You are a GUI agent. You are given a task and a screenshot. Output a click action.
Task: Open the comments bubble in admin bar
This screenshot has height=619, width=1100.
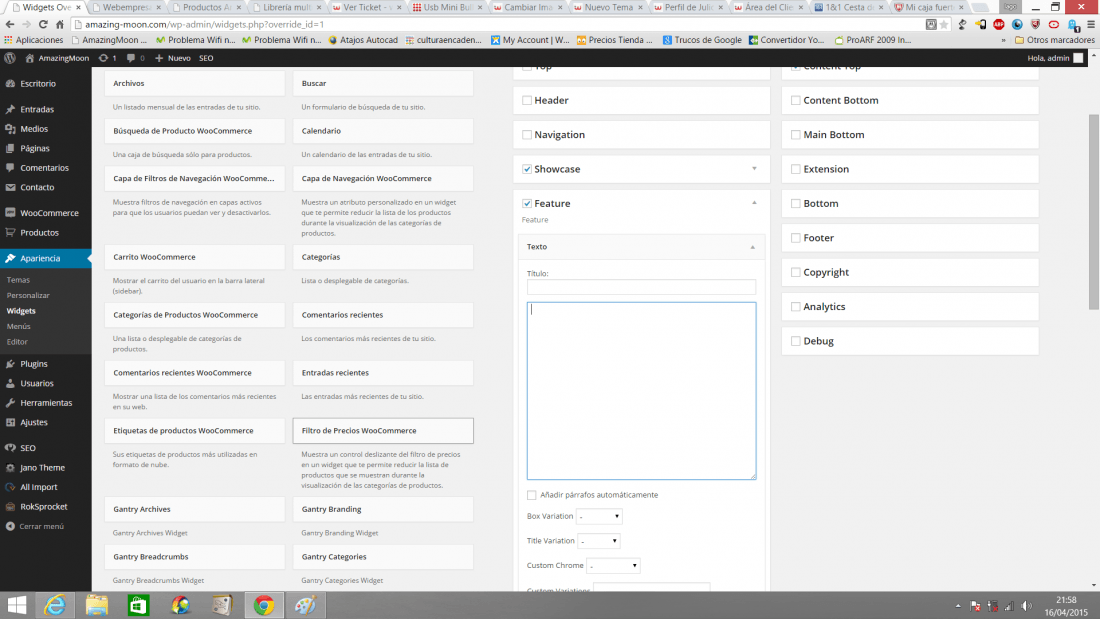130,58
